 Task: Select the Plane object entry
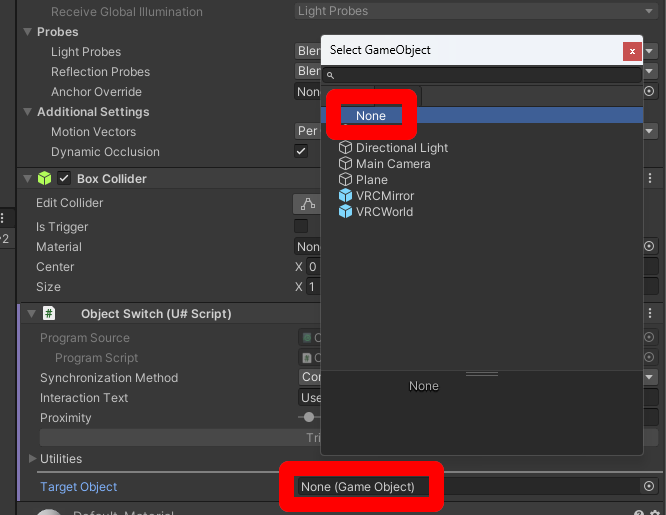[x=372, y=180]
